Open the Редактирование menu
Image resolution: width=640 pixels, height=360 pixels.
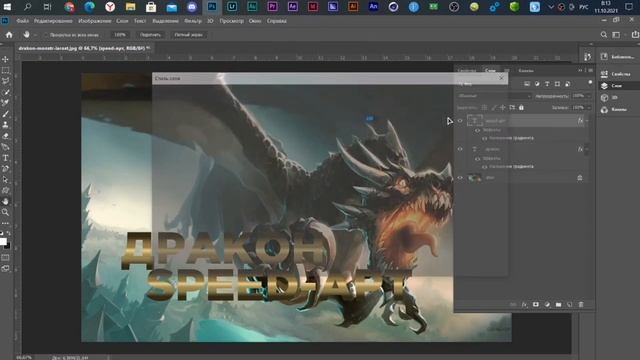pos(53,21)
